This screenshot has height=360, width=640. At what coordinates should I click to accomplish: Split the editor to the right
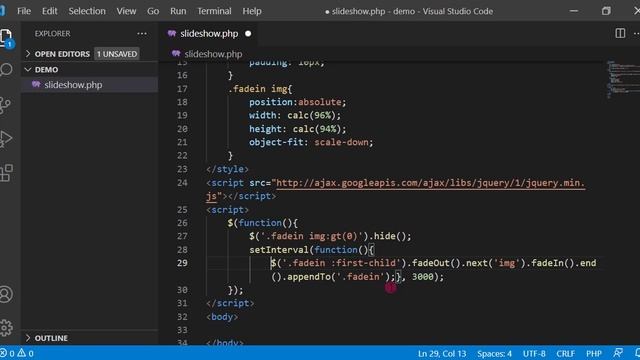620,33
